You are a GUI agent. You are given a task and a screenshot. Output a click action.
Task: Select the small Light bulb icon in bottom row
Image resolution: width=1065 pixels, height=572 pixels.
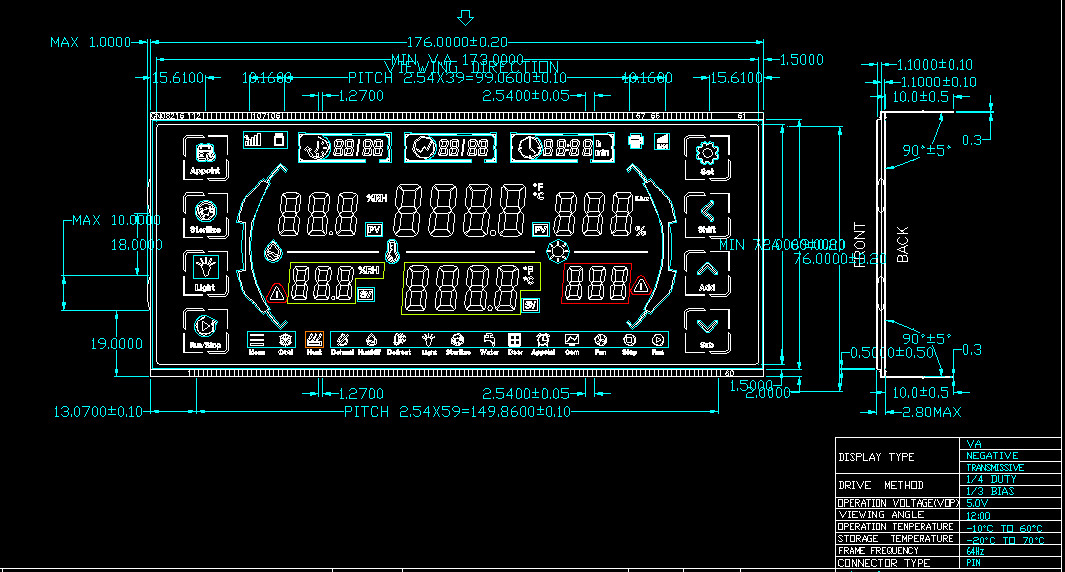429,340
